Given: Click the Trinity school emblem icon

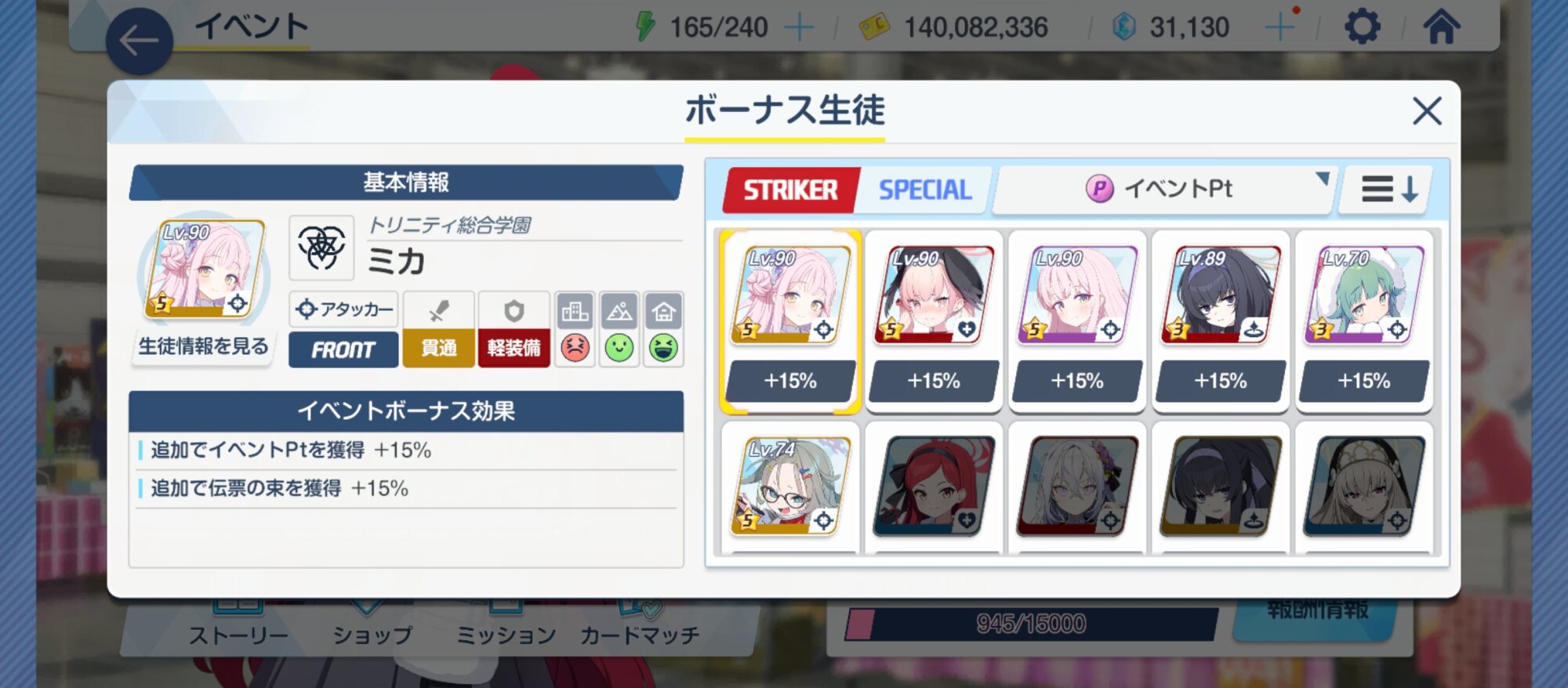Looking at the screenshot, I should (321, 248).
